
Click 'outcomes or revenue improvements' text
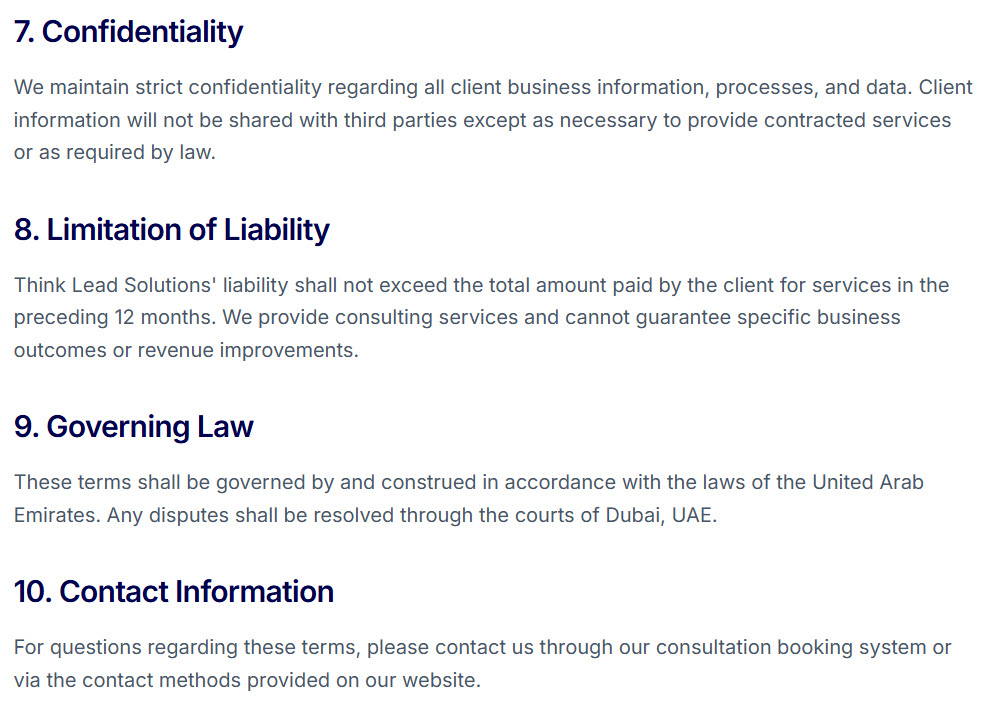(x=185, y=350)
